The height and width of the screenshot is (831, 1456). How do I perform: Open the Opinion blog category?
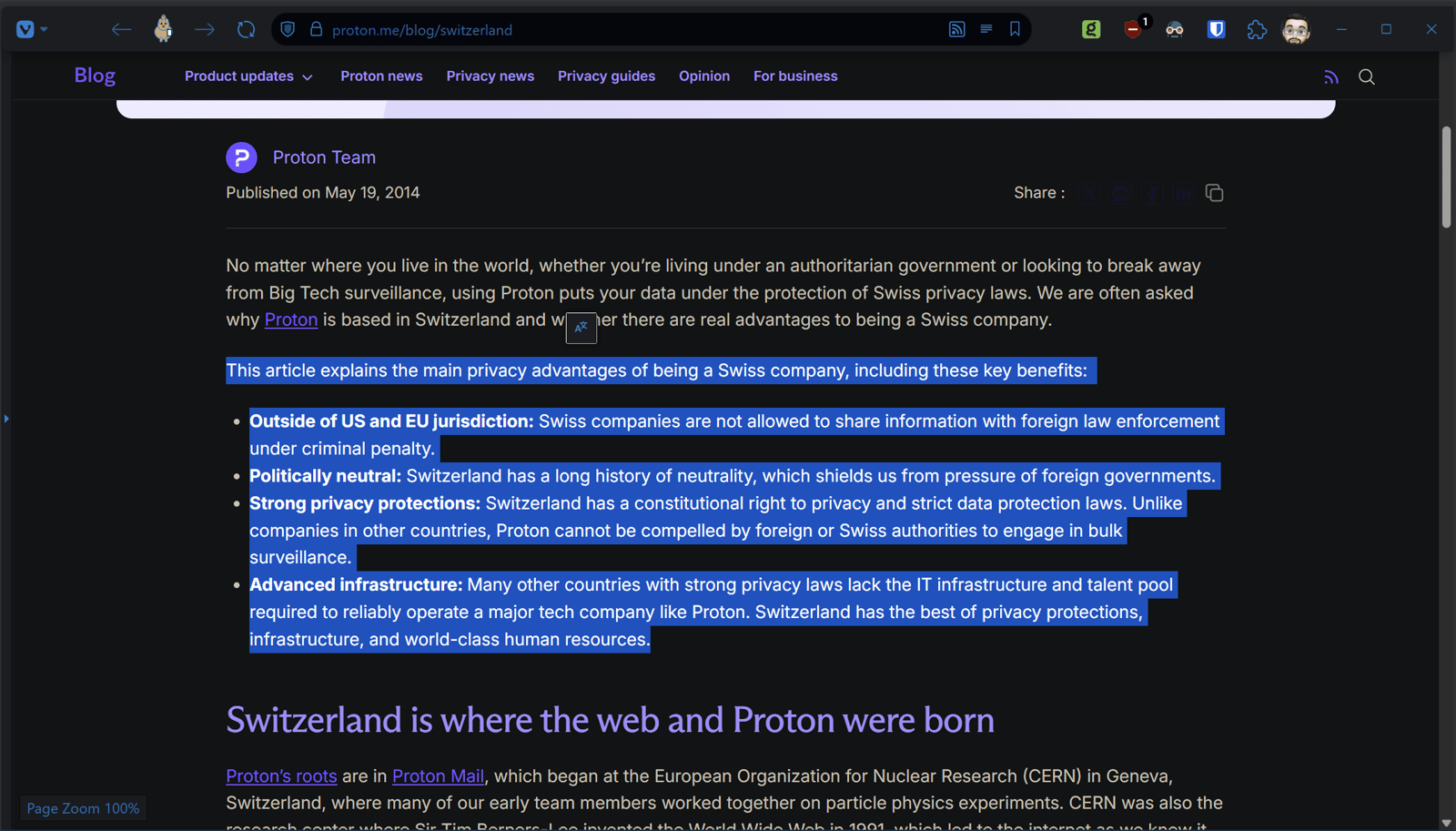[x=703, y=76]
